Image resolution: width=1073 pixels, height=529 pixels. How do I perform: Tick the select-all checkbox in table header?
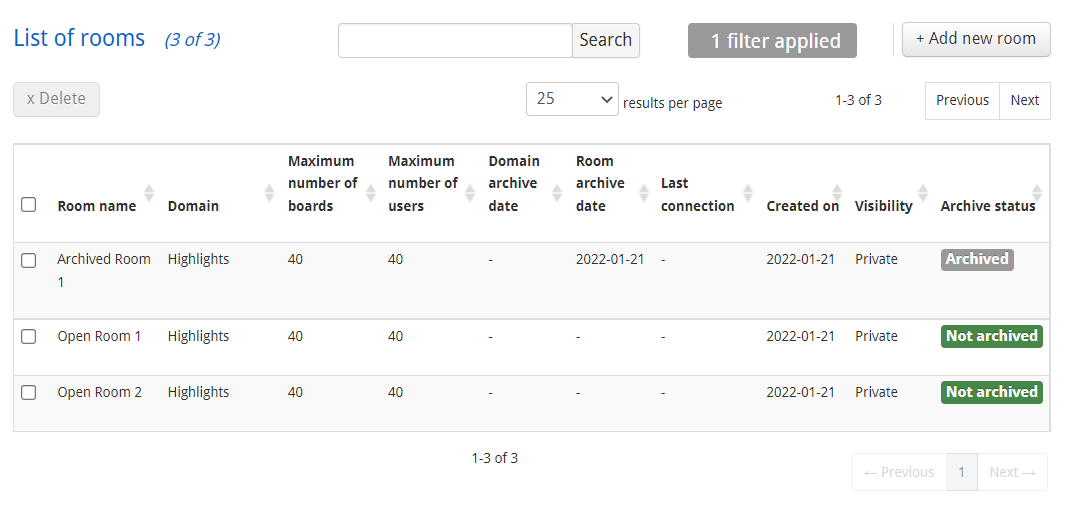(29, 205)
